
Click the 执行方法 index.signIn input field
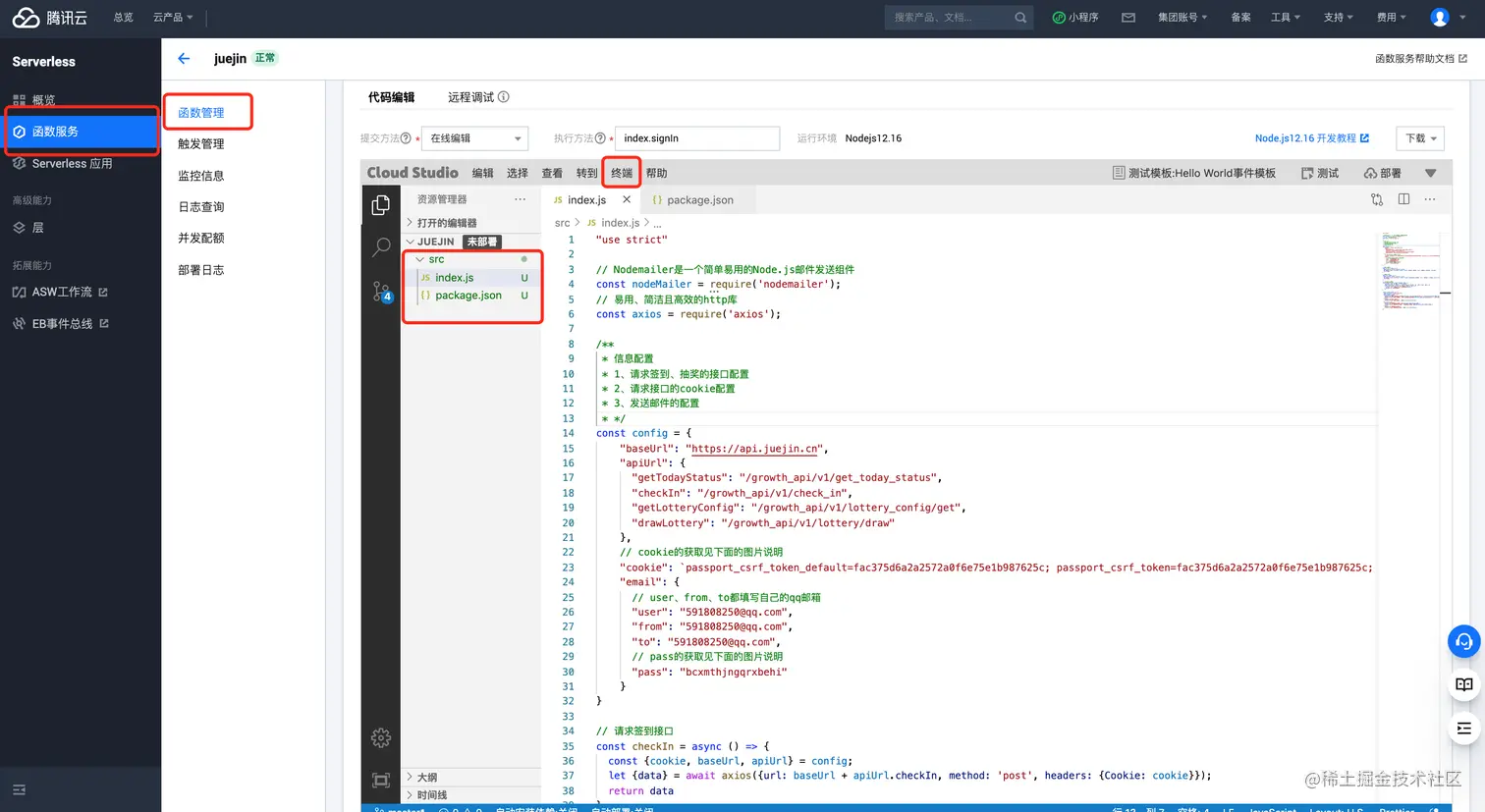coord(697,138)
